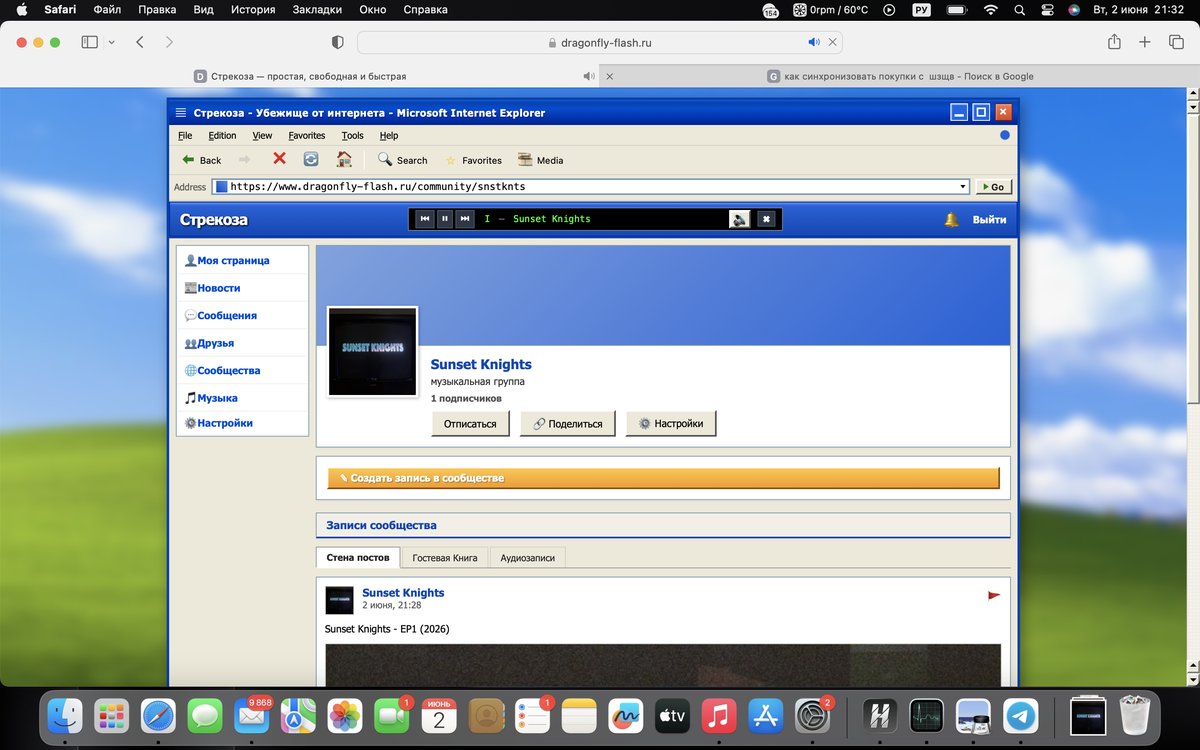
Task: Open Media in the IE toolbar
Action: click(541, 160)
